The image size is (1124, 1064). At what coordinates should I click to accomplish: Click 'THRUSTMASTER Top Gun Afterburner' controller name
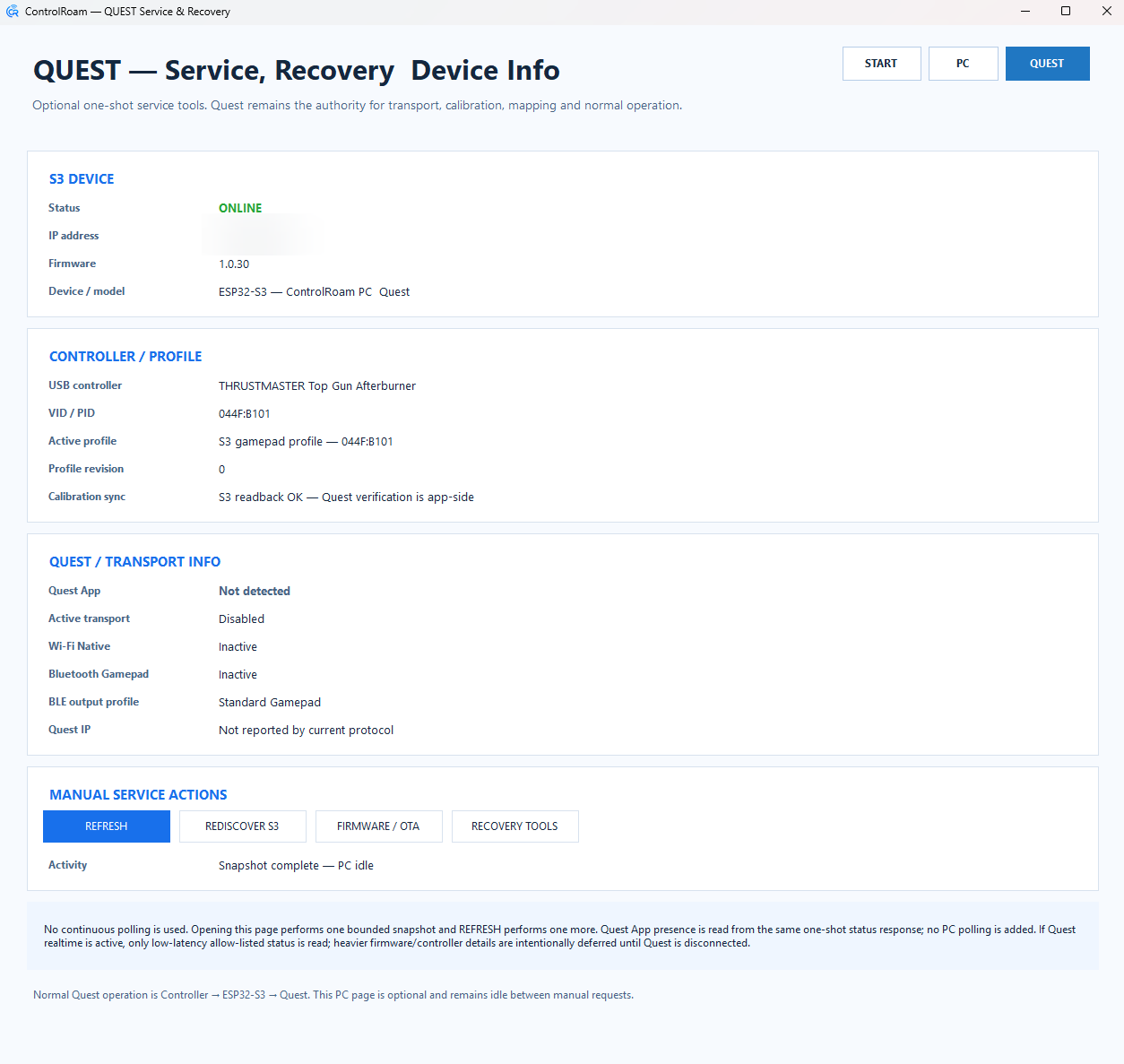[x=317, y=386]
